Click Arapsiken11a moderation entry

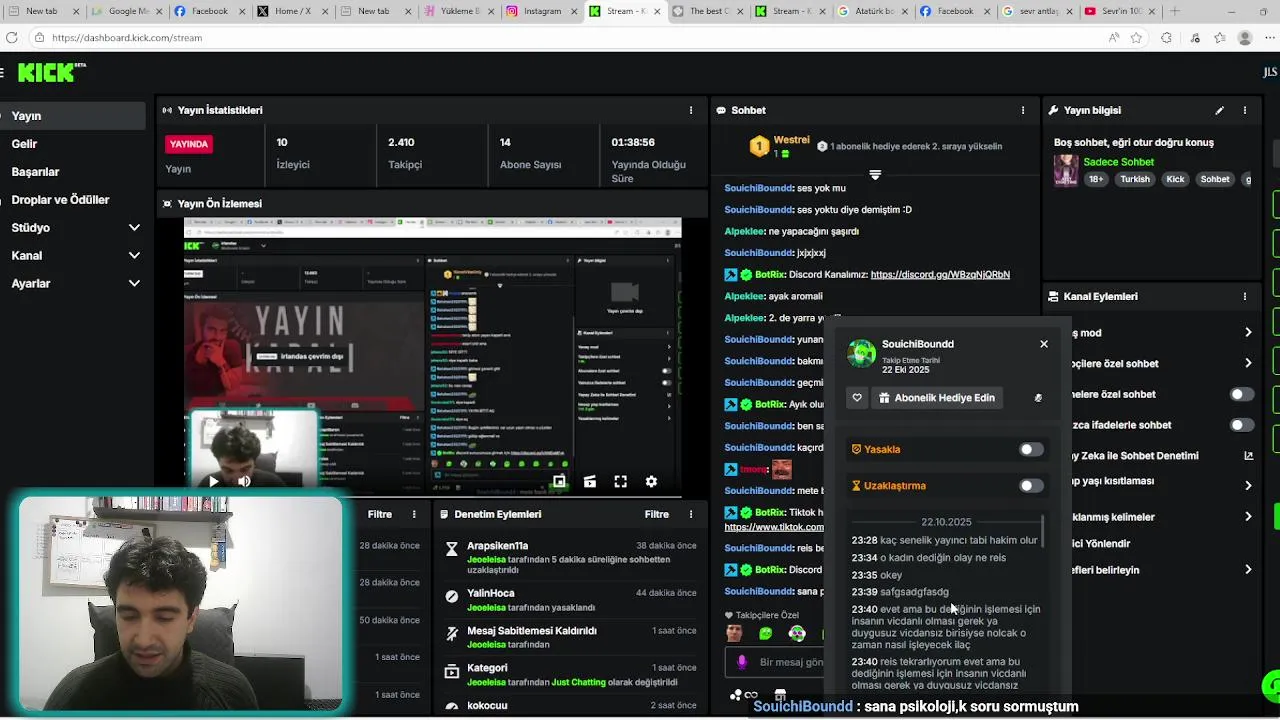coord(569,557)
